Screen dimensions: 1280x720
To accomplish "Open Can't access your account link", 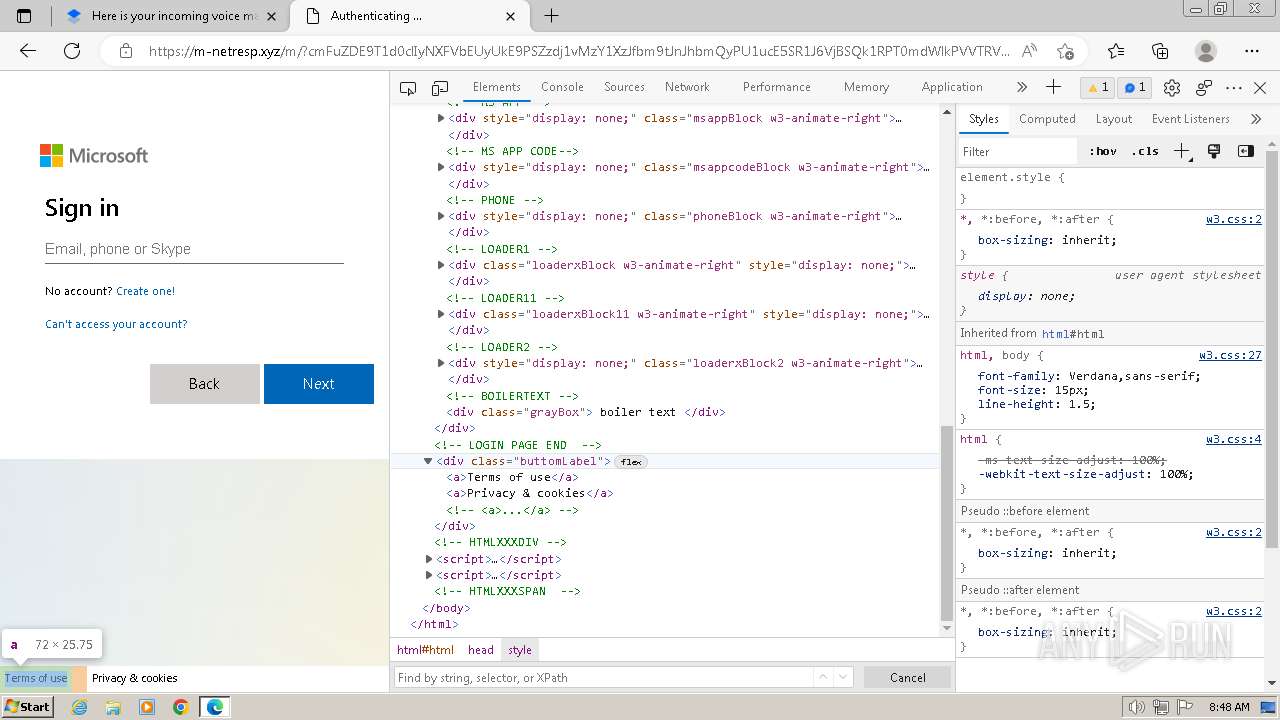I will 116,324.
